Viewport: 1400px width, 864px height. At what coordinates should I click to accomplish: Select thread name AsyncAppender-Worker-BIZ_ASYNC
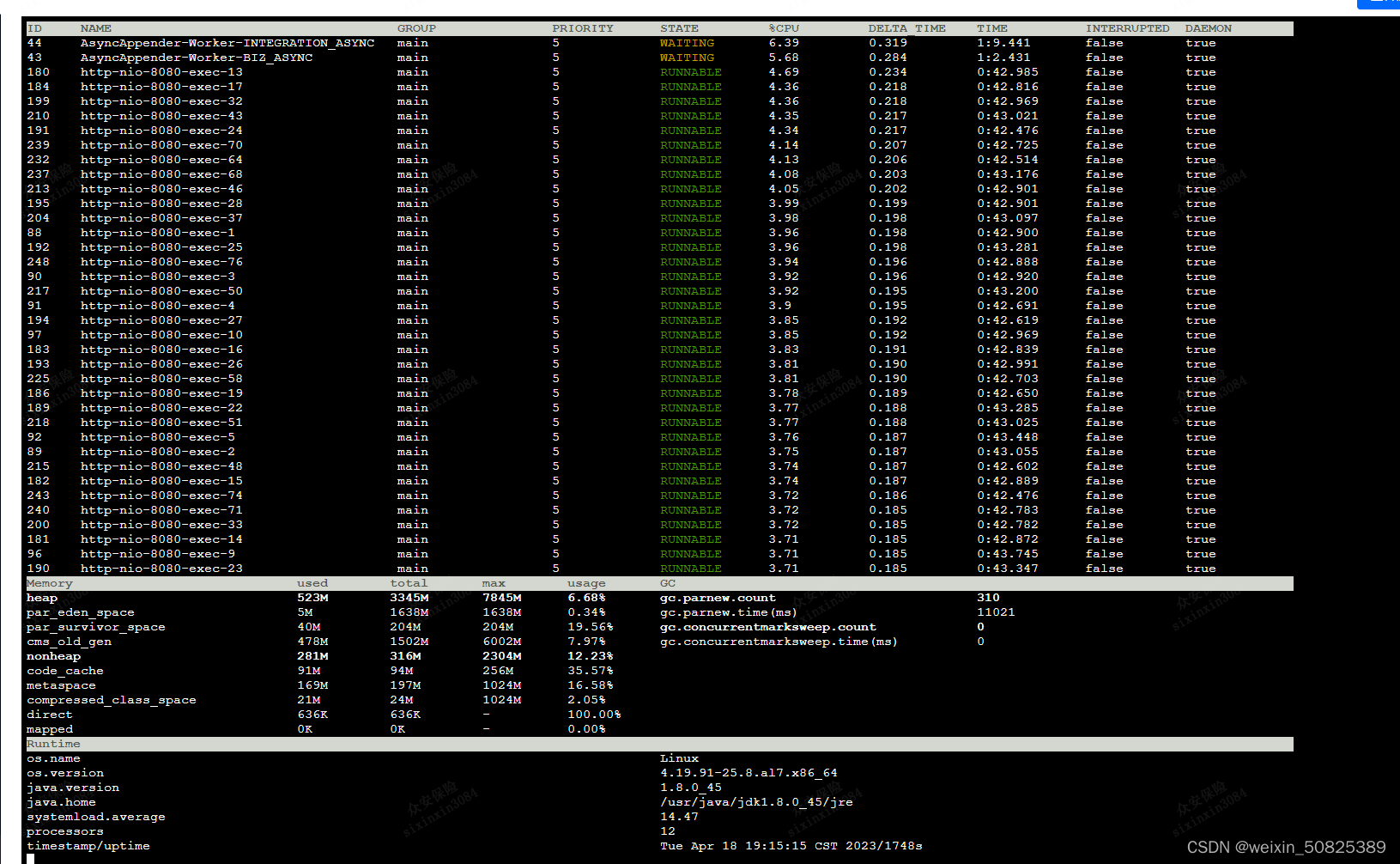coord(197,58)
